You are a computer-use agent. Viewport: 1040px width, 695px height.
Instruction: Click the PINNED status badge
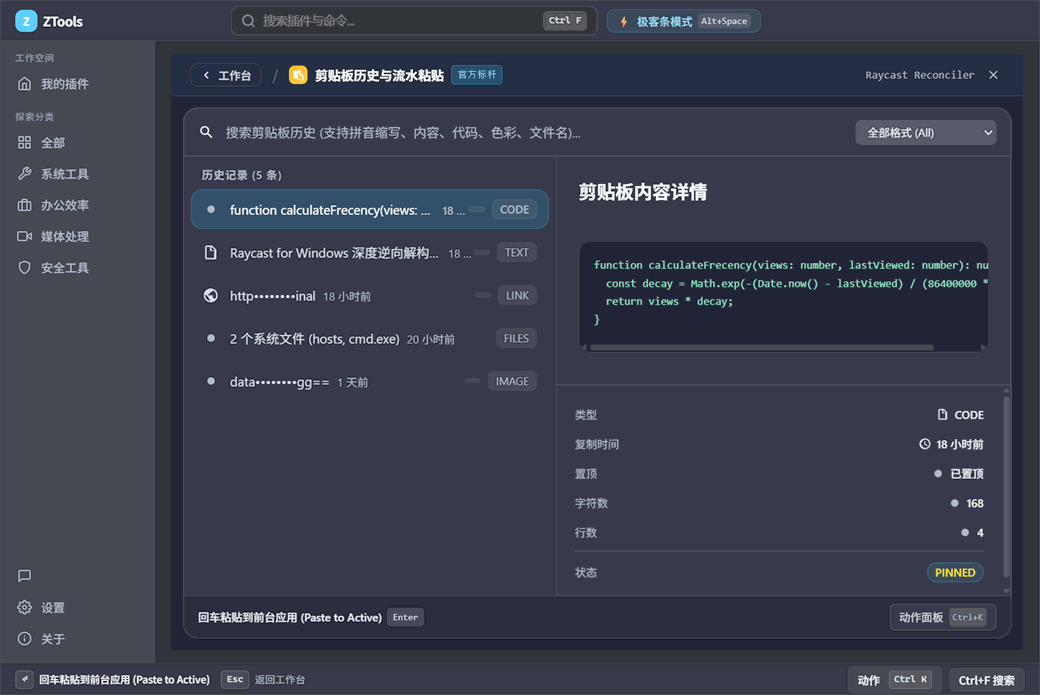pyautogui.click(x=954, y=572)
